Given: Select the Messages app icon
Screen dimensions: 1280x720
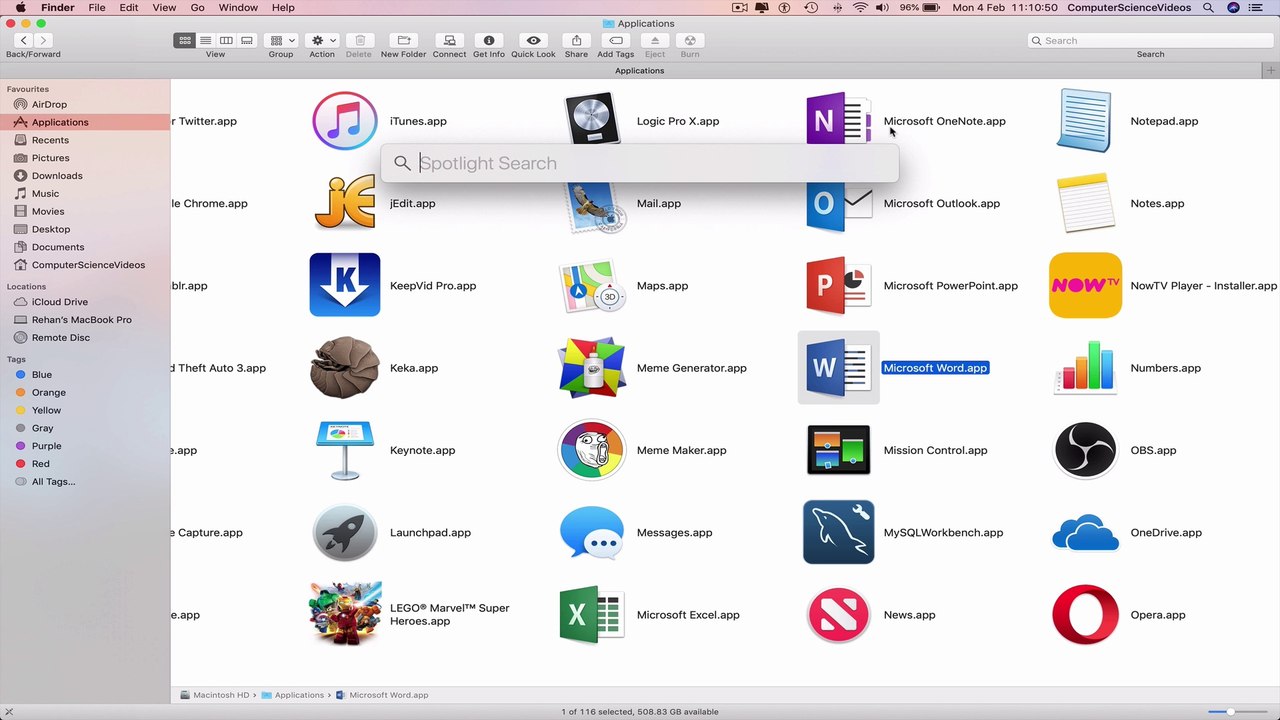Looking at the screenshot, I should point(592,533).
